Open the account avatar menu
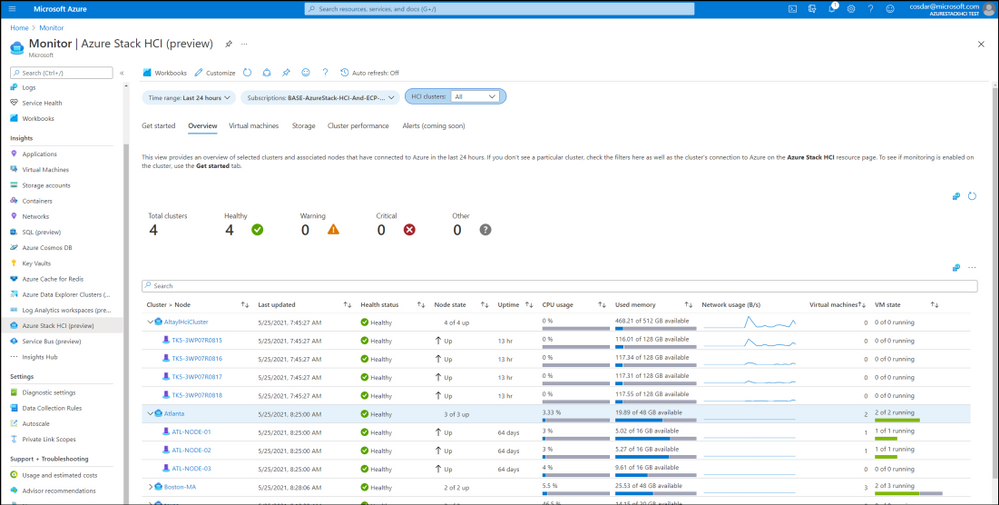999x505 pixels. tap(988, 9)
